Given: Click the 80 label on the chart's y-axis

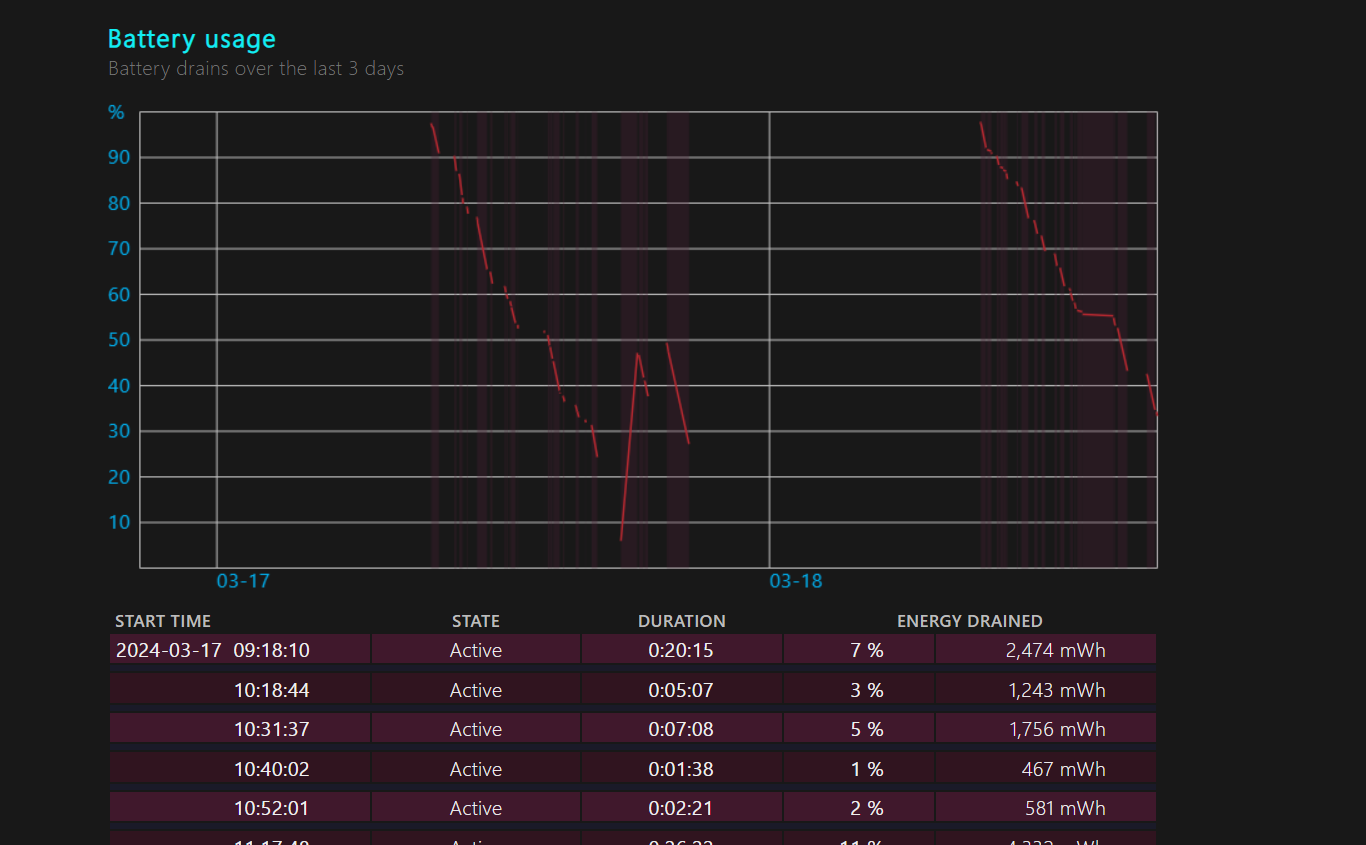Looking at the screenshot, I should pyautogui.click(x=120, y=203).
